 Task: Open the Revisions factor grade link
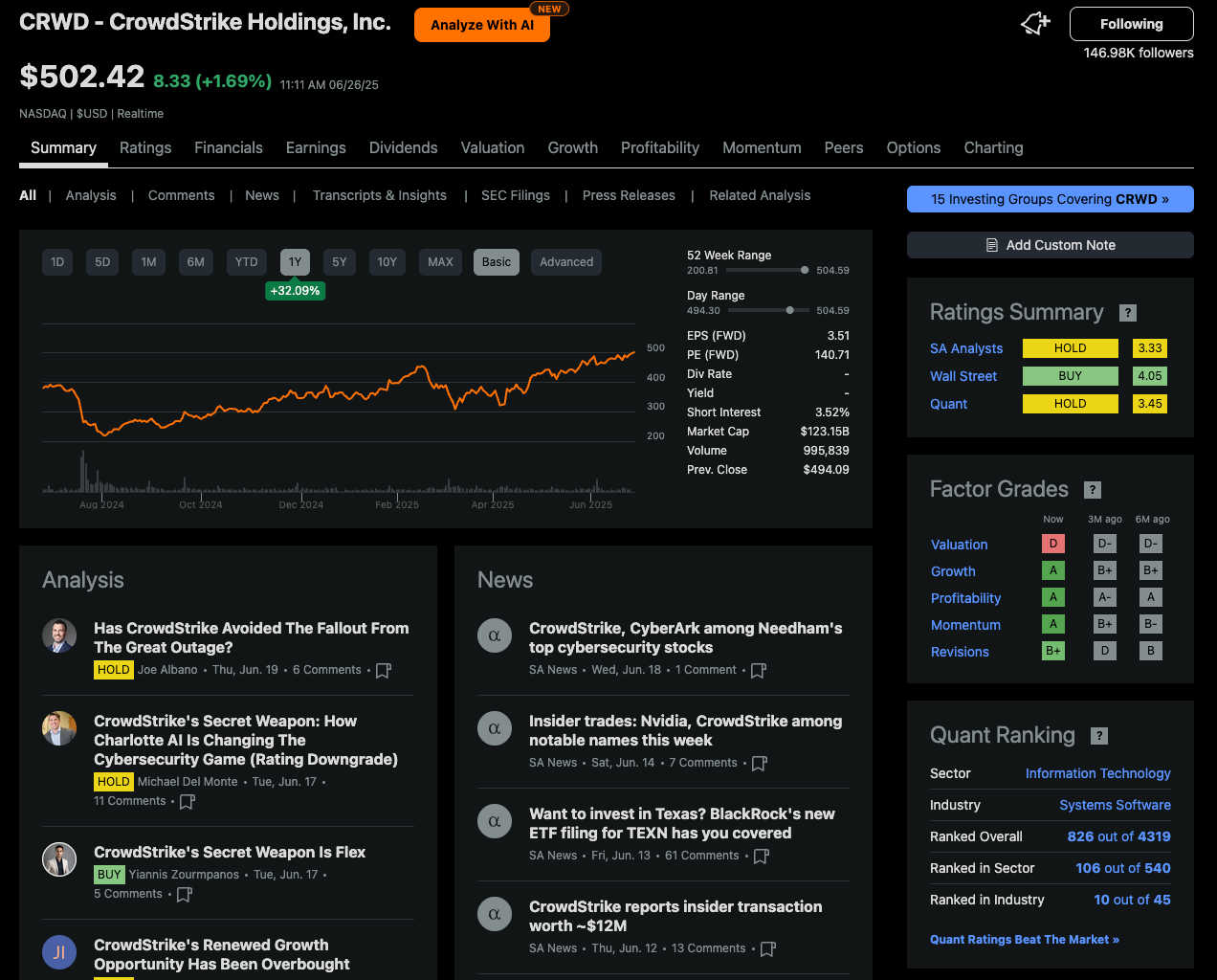[x=960, y=652]
